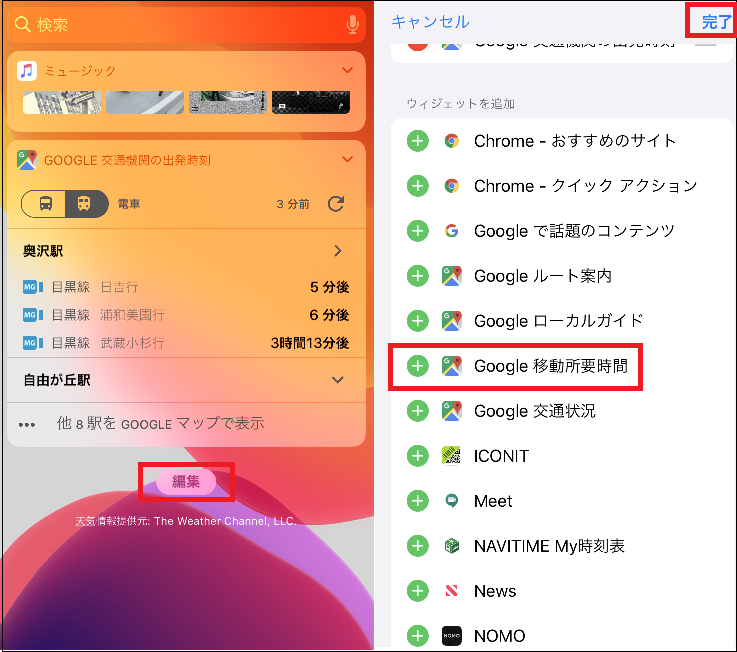Add the Google 移動所要時間 widget
The width and height of the screenshot is (737, 652).
tap(418, 366)
